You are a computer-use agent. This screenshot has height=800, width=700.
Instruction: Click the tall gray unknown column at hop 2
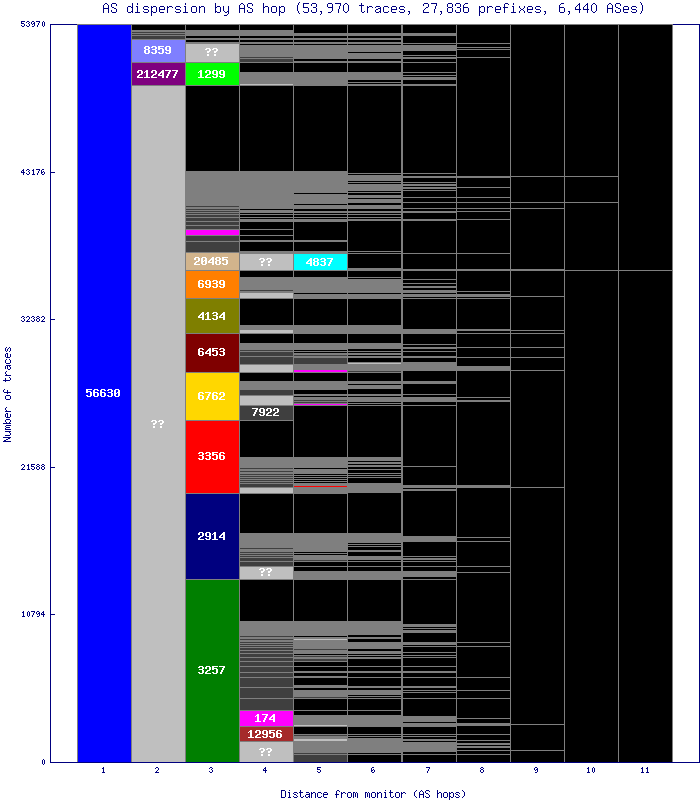158,424
